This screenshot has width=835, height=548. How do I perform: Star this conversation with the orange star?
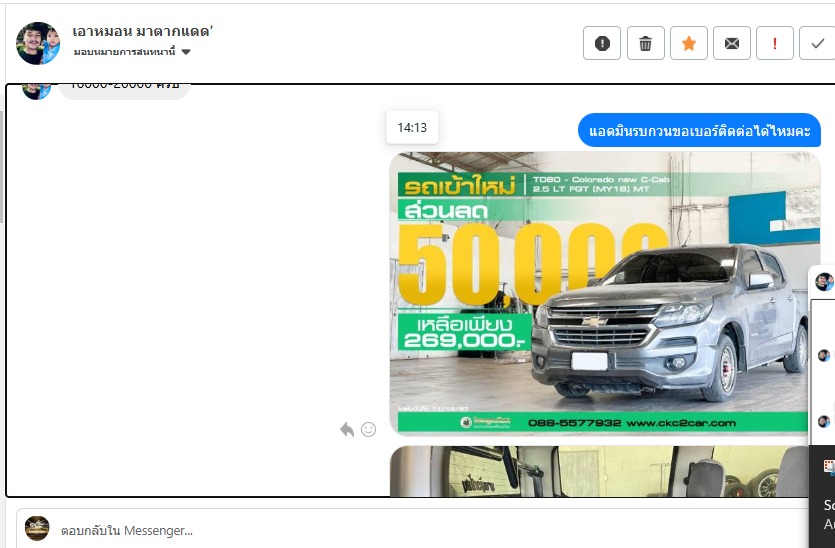[689, 43]
